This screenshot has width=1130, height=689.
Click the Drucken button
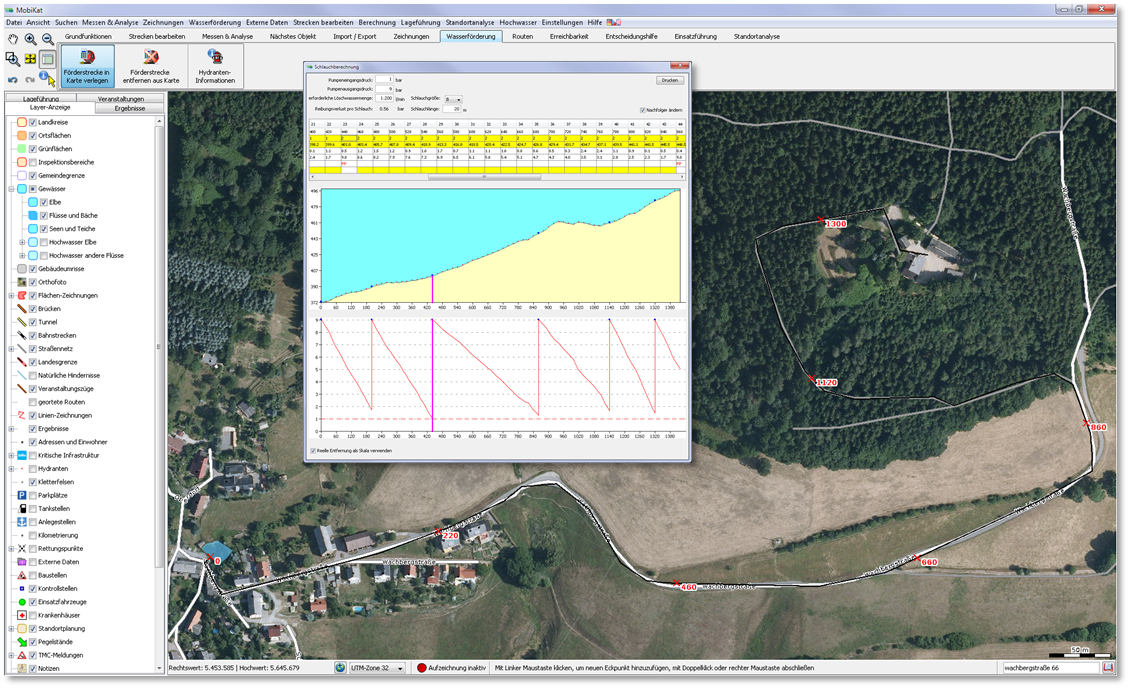pyautogui.click(x=669, y=80)
